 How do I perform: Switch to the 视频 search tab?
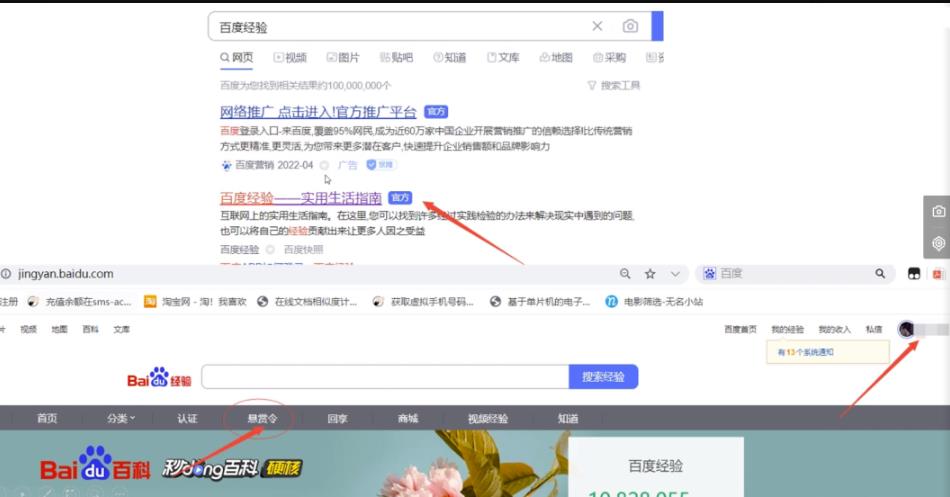tap(290, 58)
